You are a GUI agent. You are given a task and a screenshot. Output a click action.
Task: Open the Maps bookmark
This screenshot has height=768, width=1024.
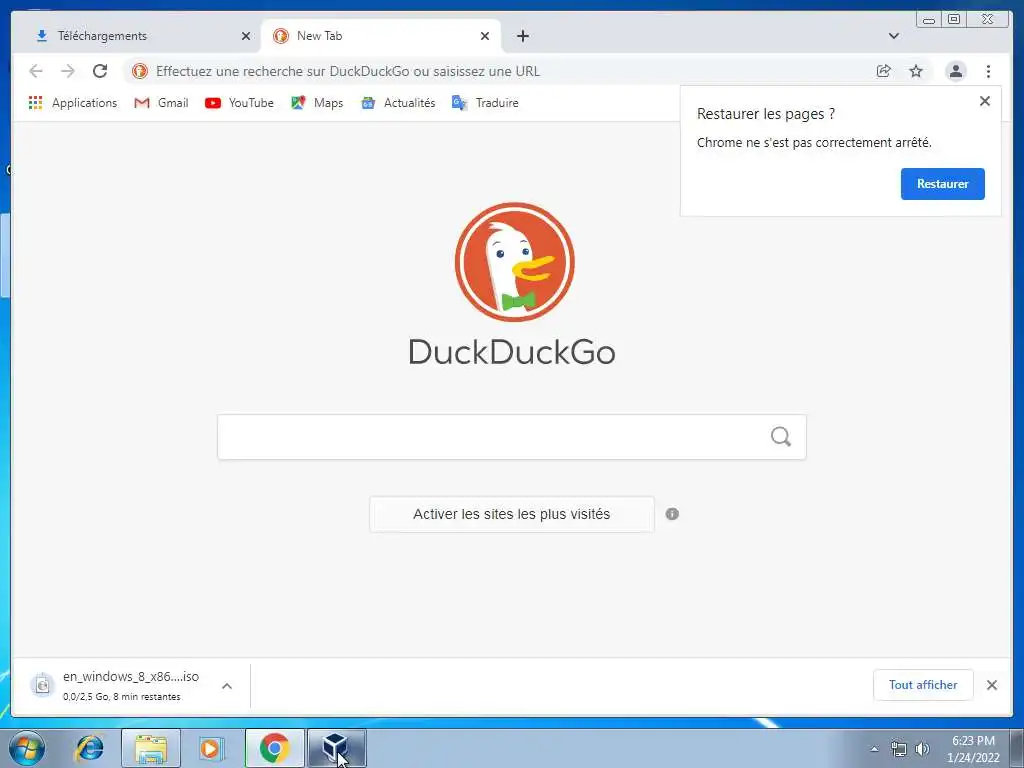pyautogui.click(x=317, y=103)
